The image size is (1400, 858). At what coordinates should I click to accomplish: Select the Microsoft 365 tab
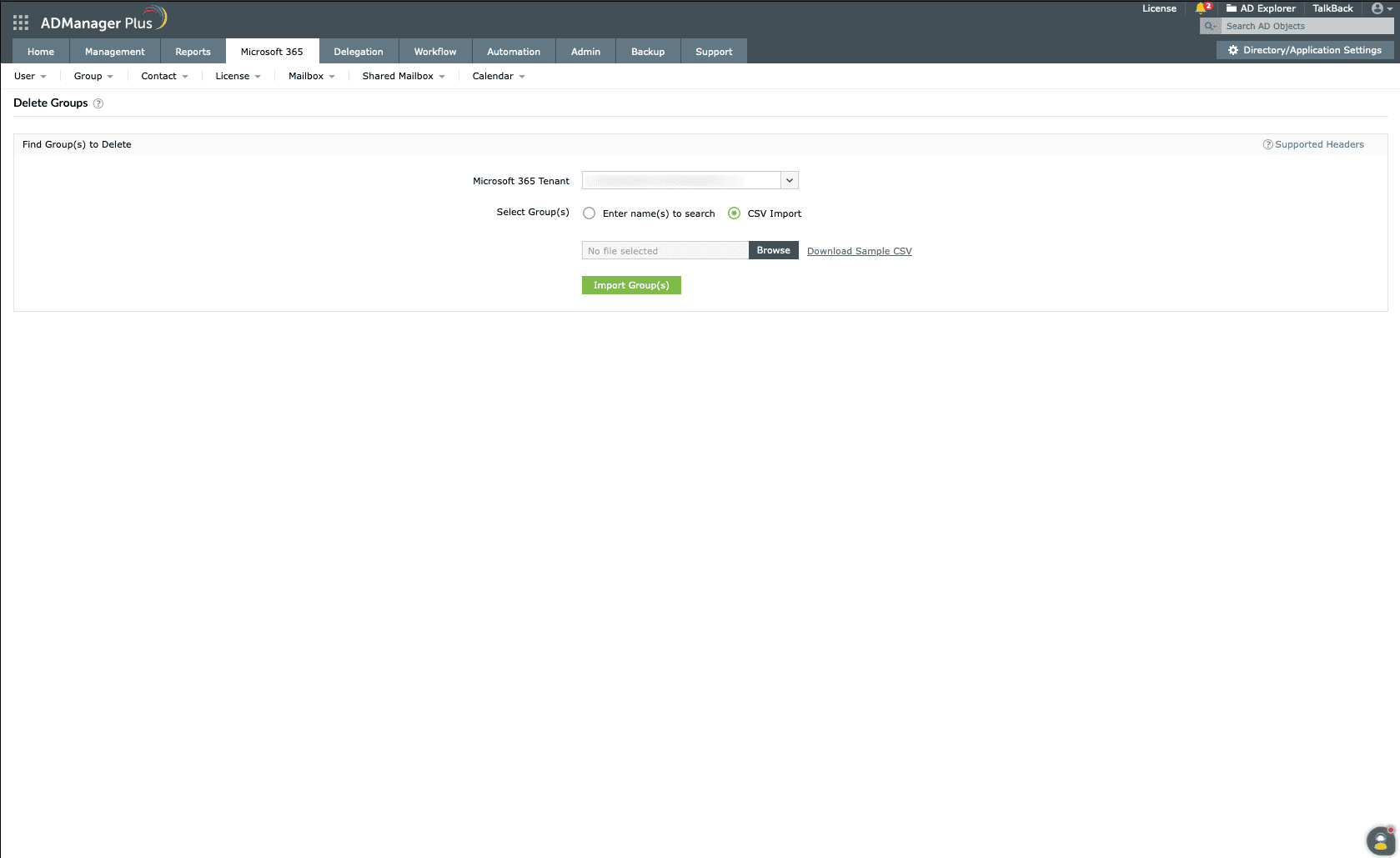pos(272,52)
